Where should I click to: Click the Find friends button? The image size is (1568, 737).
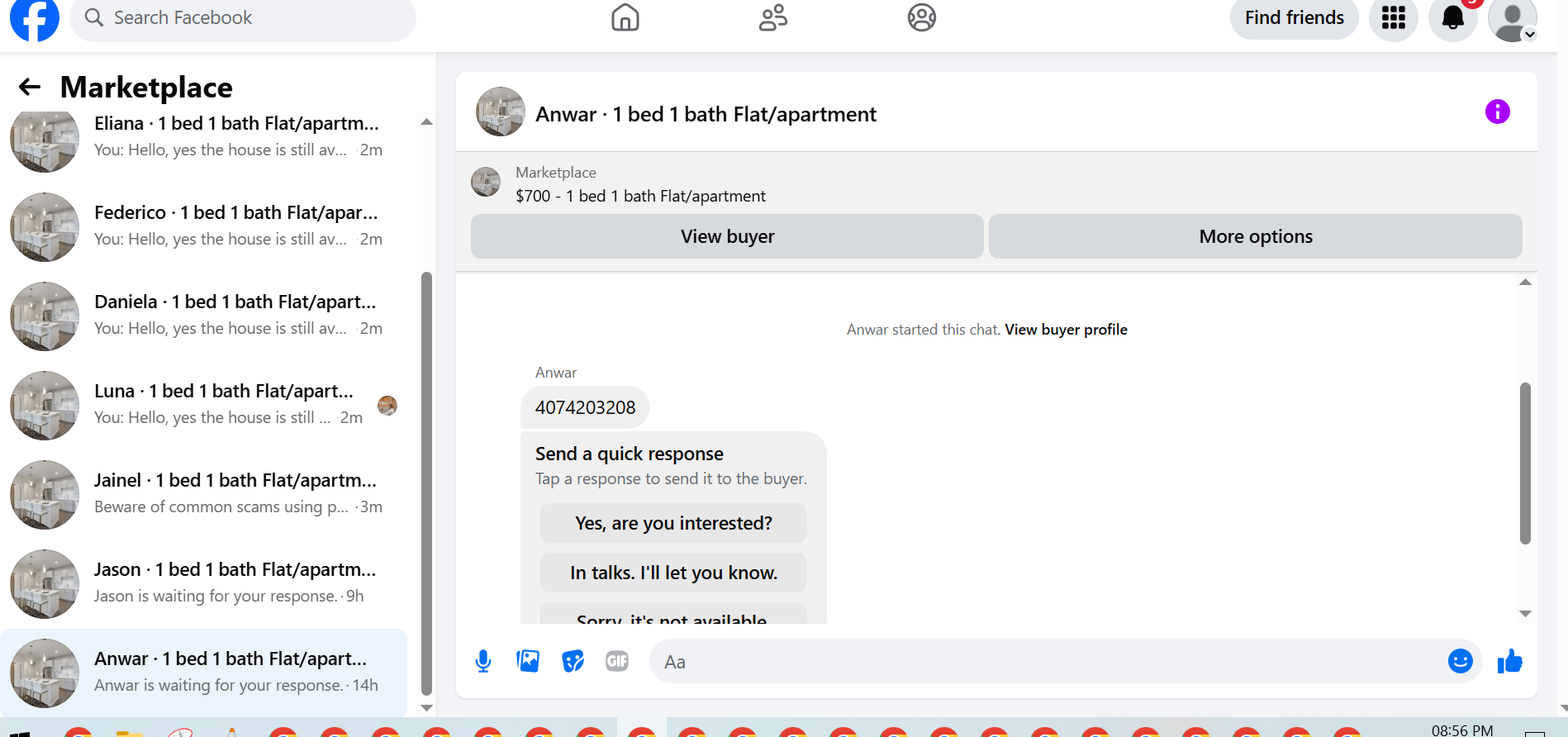[x=1295, y=18]
